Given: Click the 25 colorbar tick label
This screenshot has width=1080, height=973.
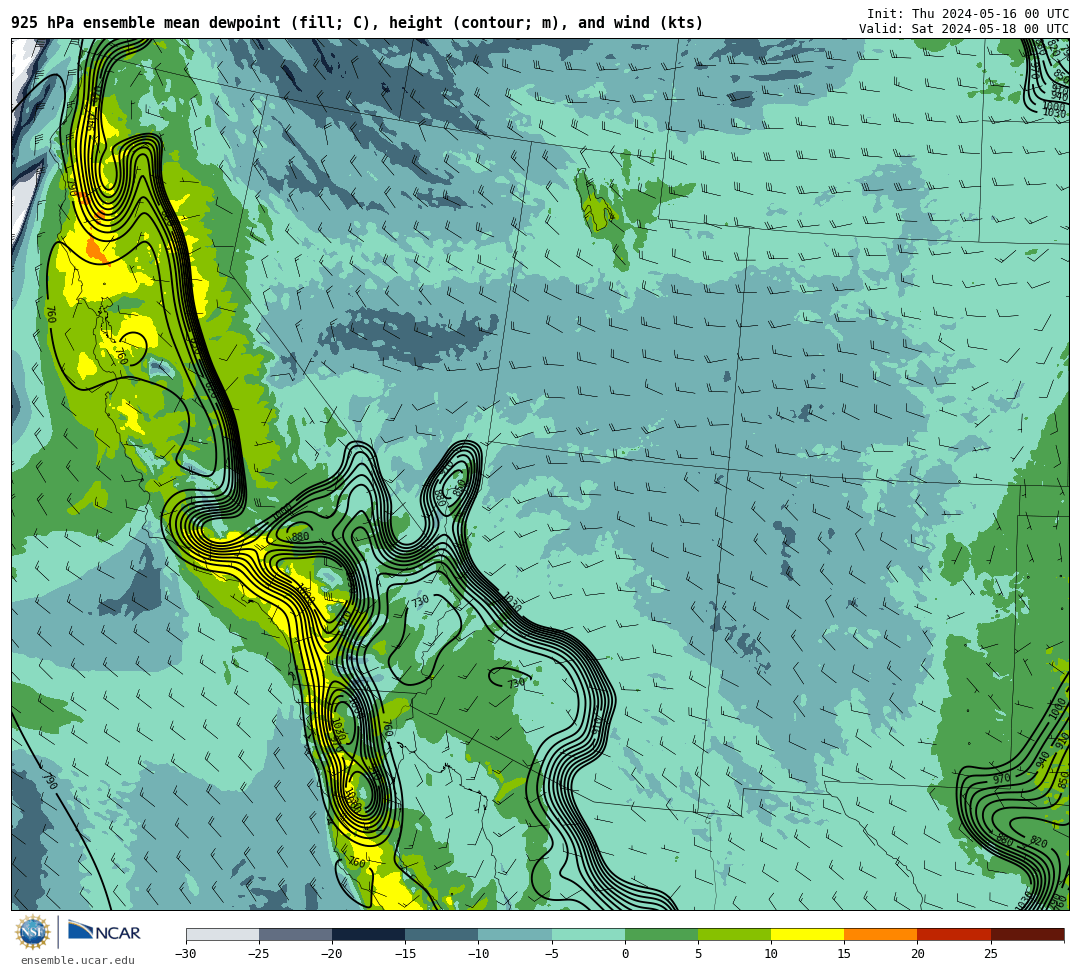Looking at the screenshot, I should coord(990,954).
